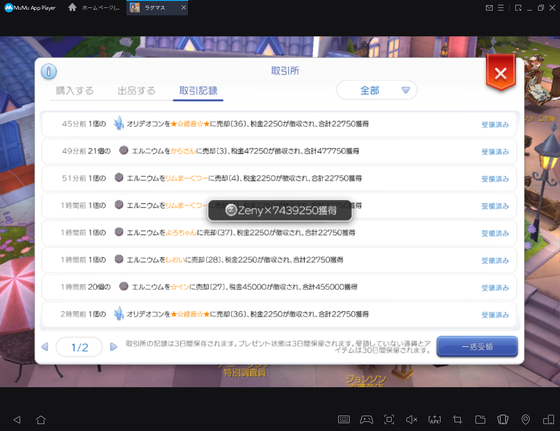Image resolution: width=560 pixels, height=431 pixels.
Task: Click the 1/2 page indicator
Action: [x=80, y=347]
